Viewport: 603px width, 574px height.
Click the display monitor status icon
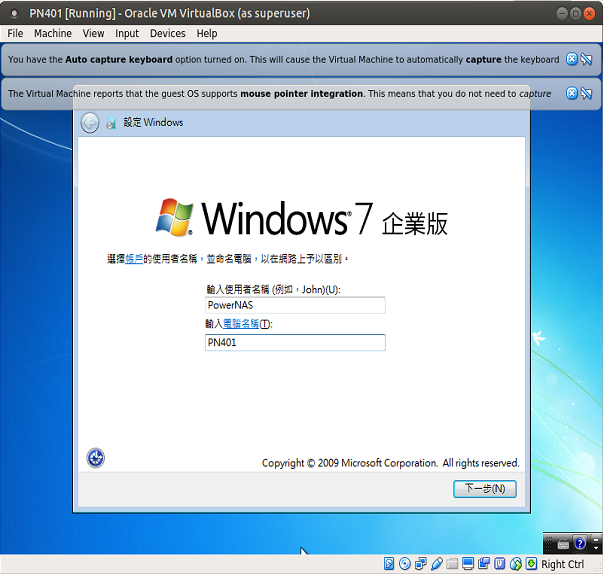[x=468, y=564]
